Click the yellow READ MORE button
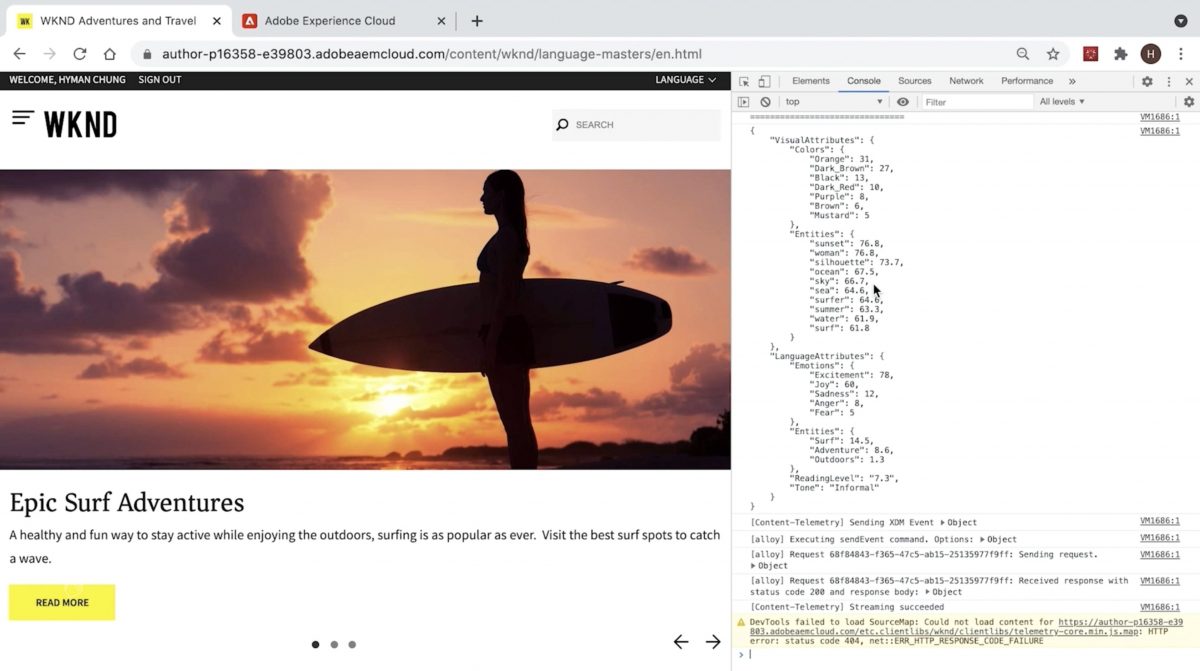 pos(62,602)
